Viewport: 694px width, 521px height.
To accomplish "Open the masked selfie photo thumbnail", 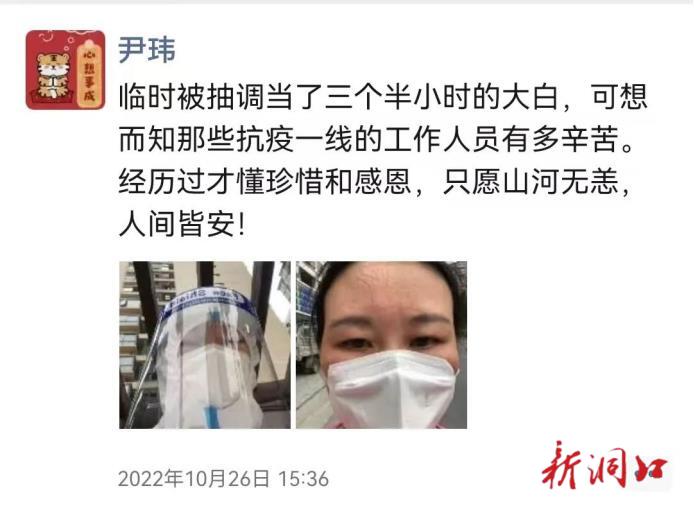I will (x=382, y=345).
